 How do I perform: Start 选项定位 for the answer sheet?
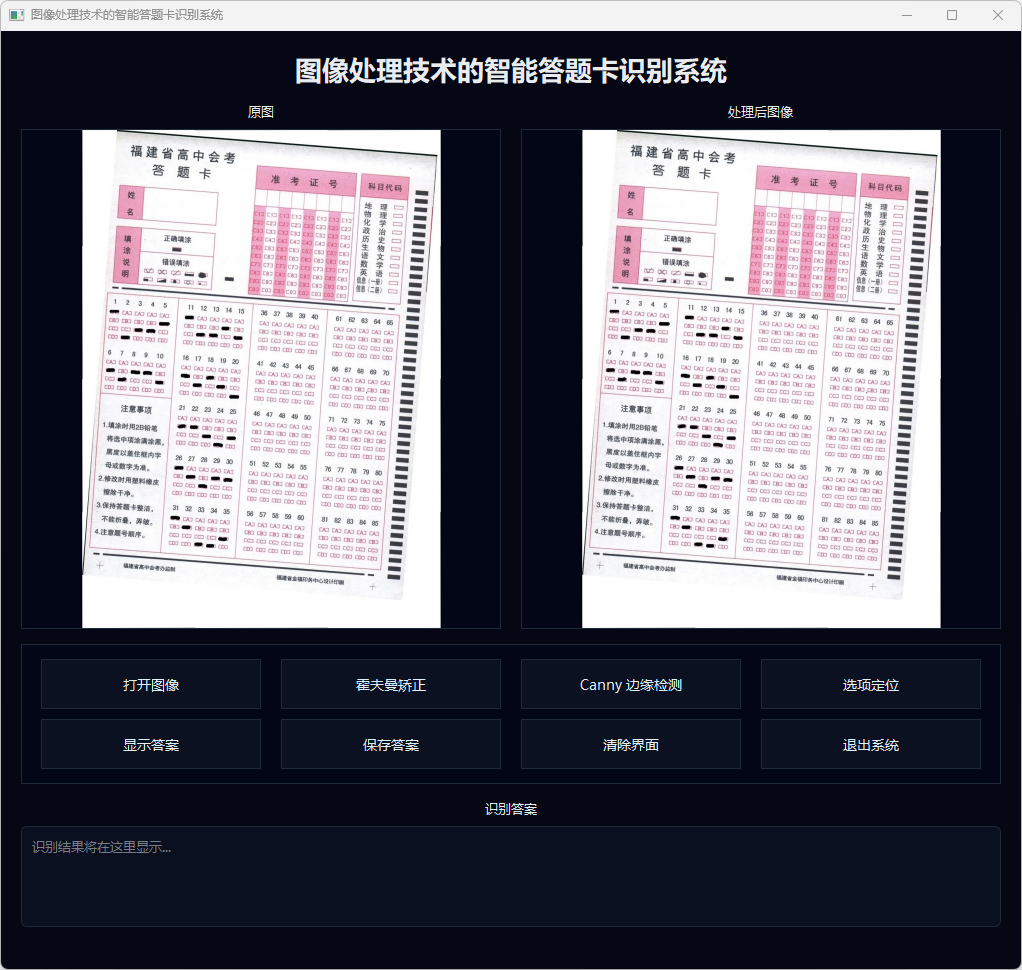point(870,685)
